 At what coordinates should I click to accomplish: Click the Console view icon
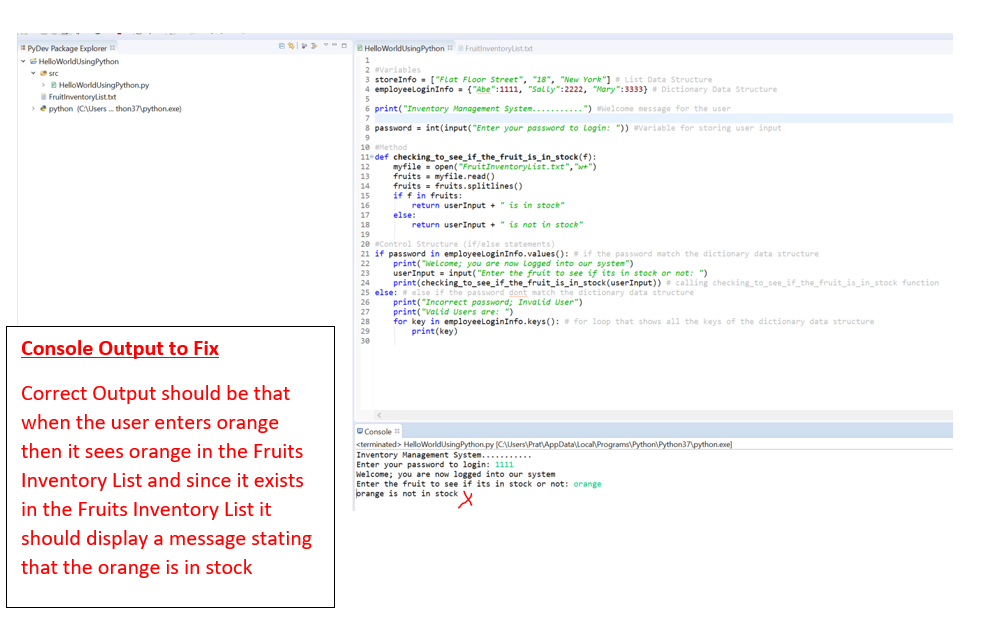pyautogui.click(x=360, y=431)
